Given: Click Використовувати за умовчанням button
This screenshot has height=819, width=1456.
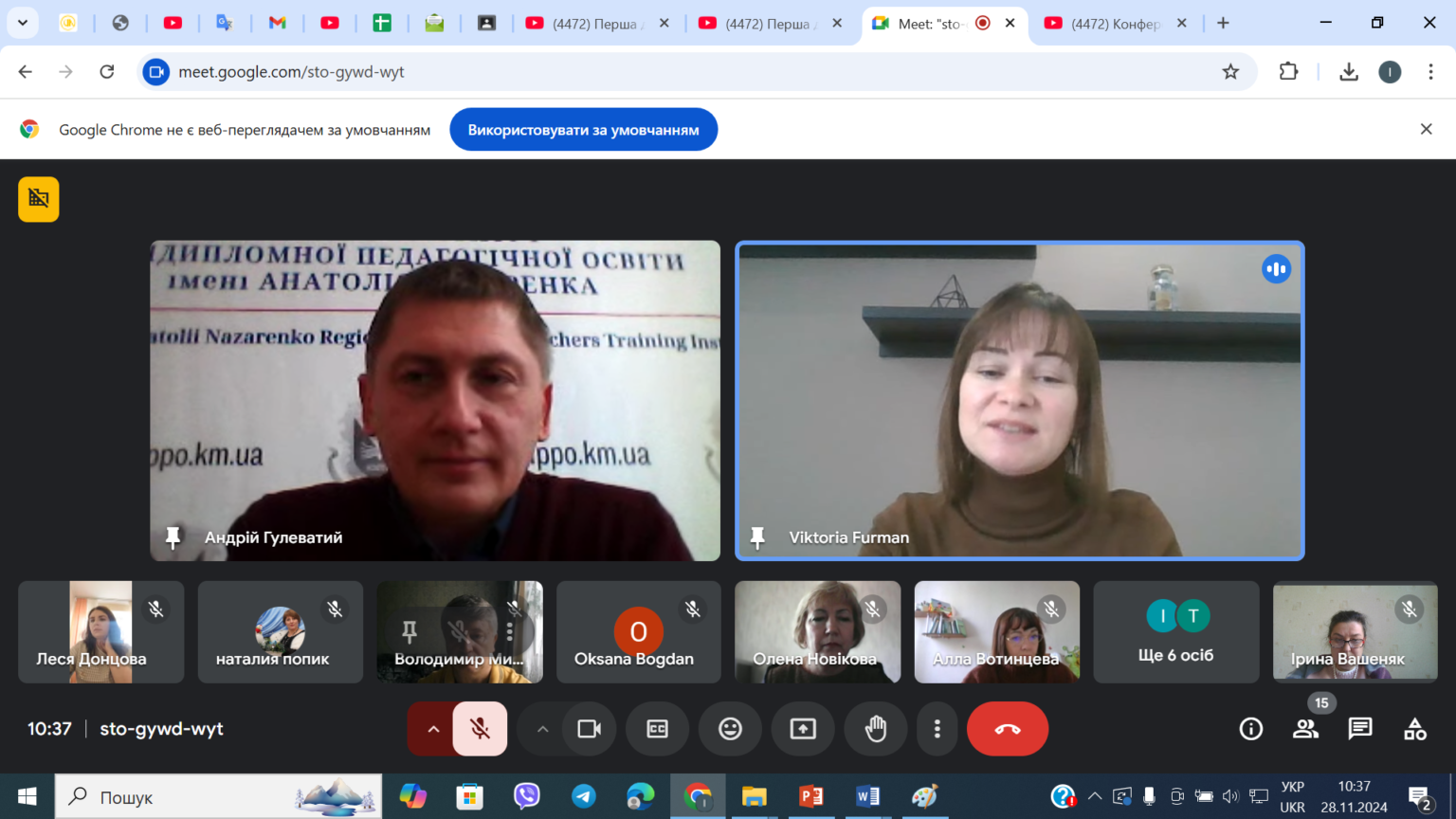Looking at the screenshot, I should [583, 130].
